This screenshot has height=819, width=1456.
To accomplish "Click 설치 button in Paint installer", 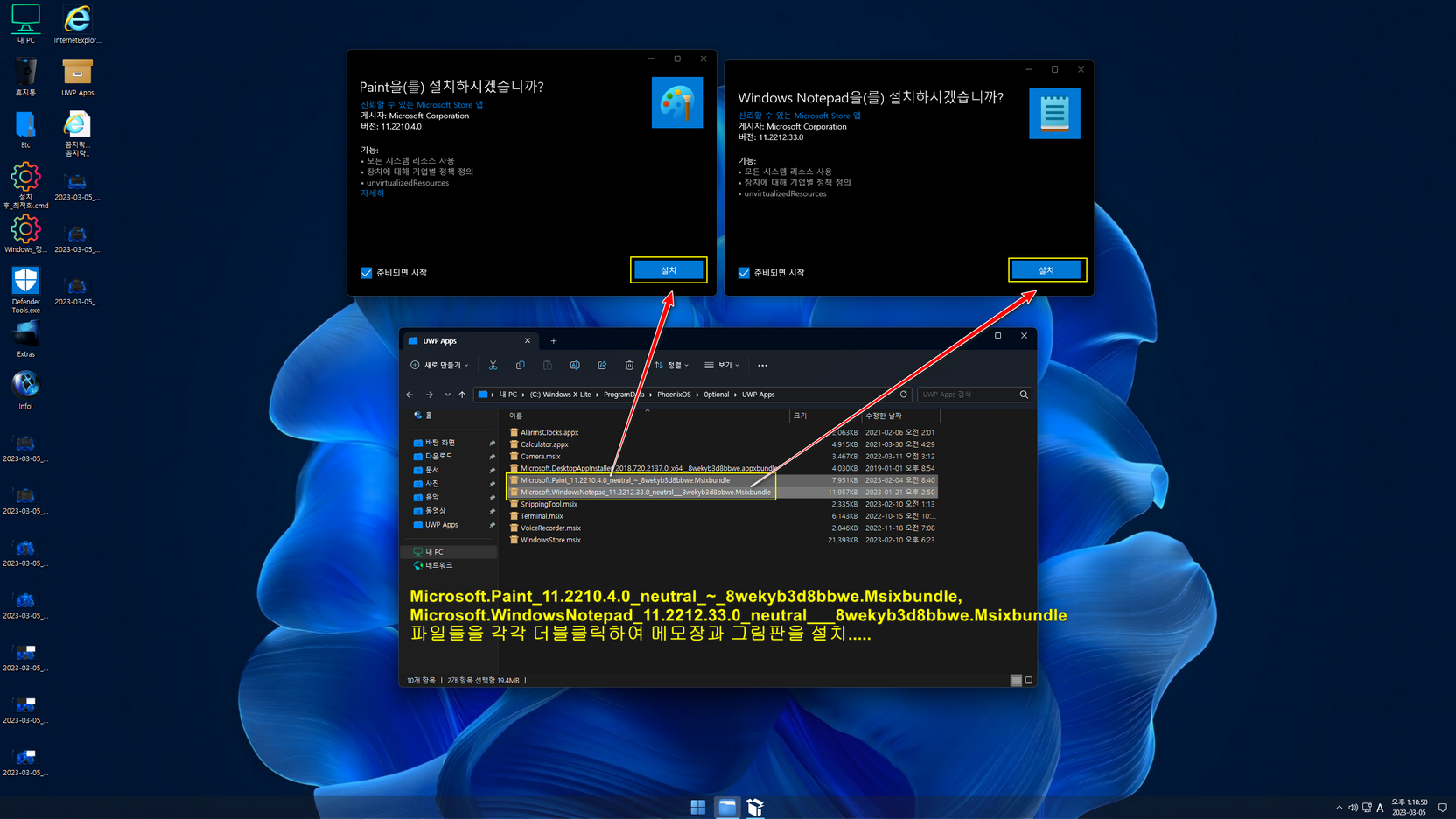I will (668, 270).
